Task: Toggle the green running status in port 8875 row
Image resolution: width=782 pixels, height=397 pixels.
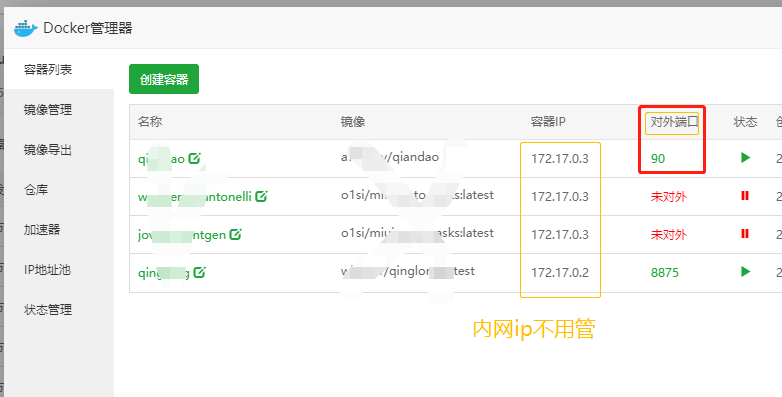Action: 746,272
